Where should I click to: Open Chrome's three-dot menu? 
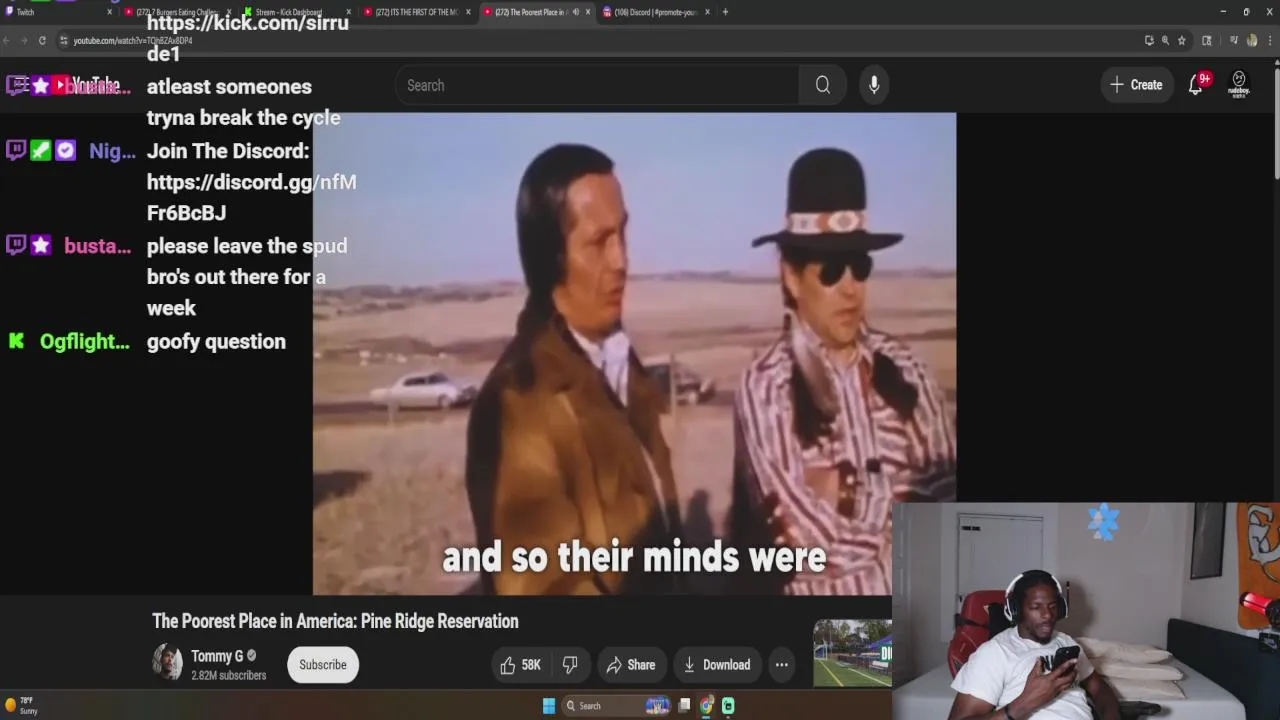[x=1268, y=41]
